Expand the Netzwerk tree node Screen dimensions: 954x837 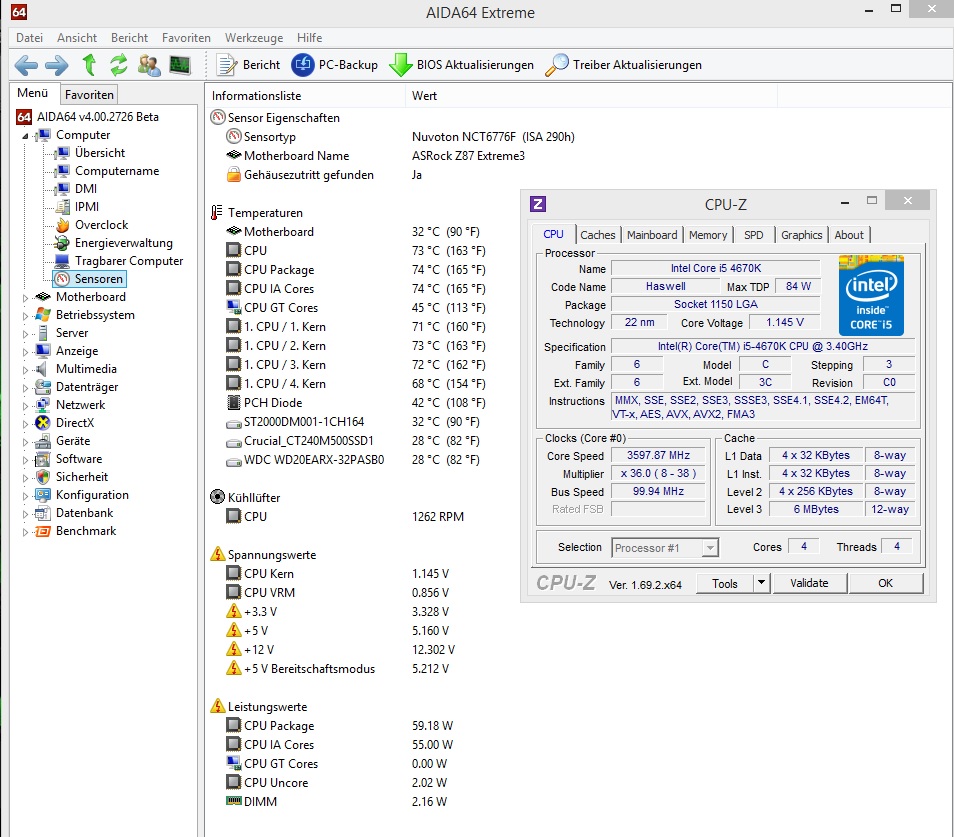(x=25, y=406)
